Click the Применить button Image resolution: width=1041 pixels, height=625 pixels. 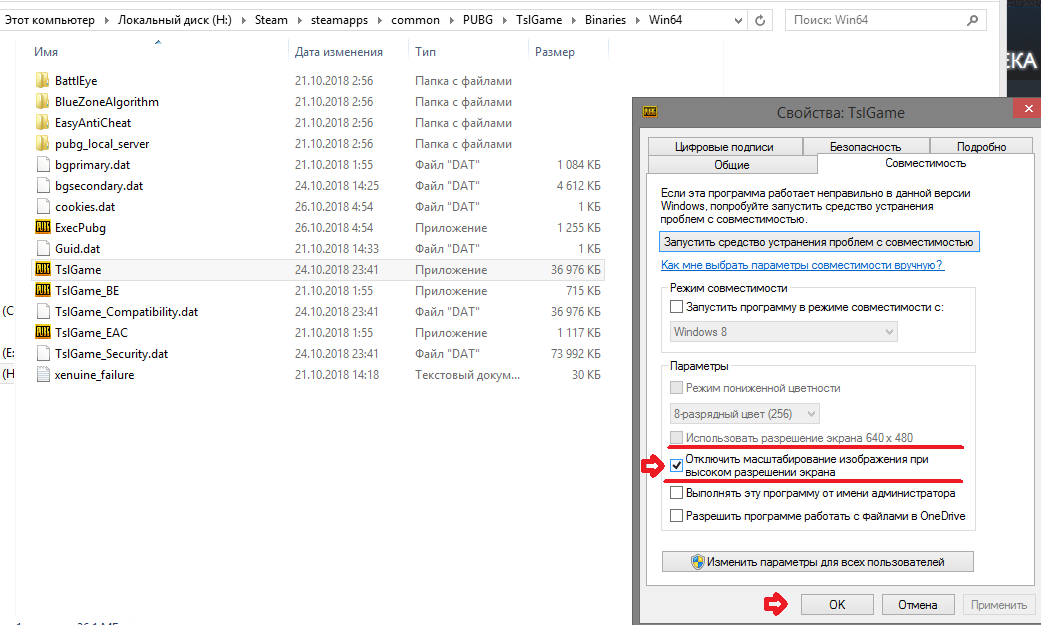pyautogui.click(x=999, y=604)
